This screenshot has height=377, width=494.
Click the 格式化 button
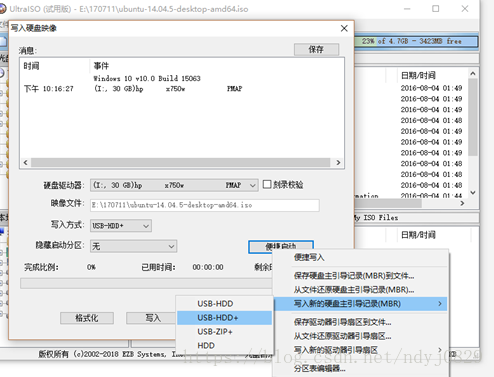(x=87, y=318)
